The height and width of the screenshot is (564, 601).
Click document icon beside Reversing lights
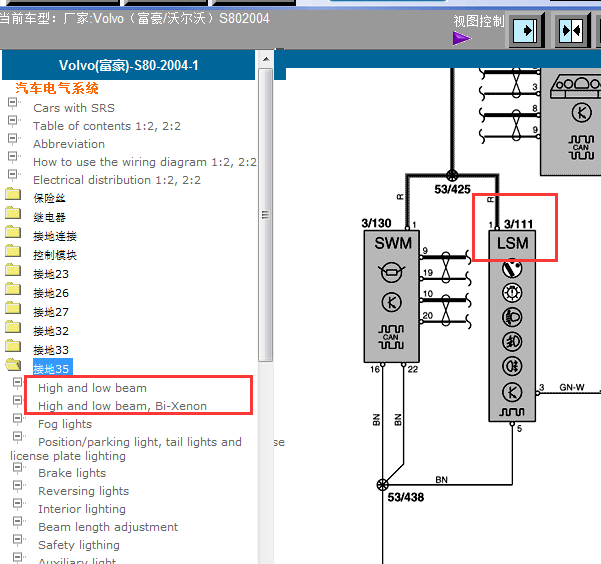coord(18,486)
